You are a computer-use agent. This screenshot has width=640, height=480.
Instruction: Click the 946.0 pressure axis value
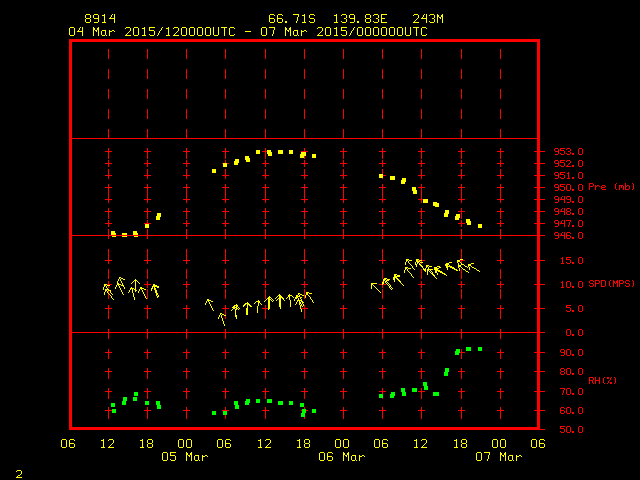coord(568,236)
